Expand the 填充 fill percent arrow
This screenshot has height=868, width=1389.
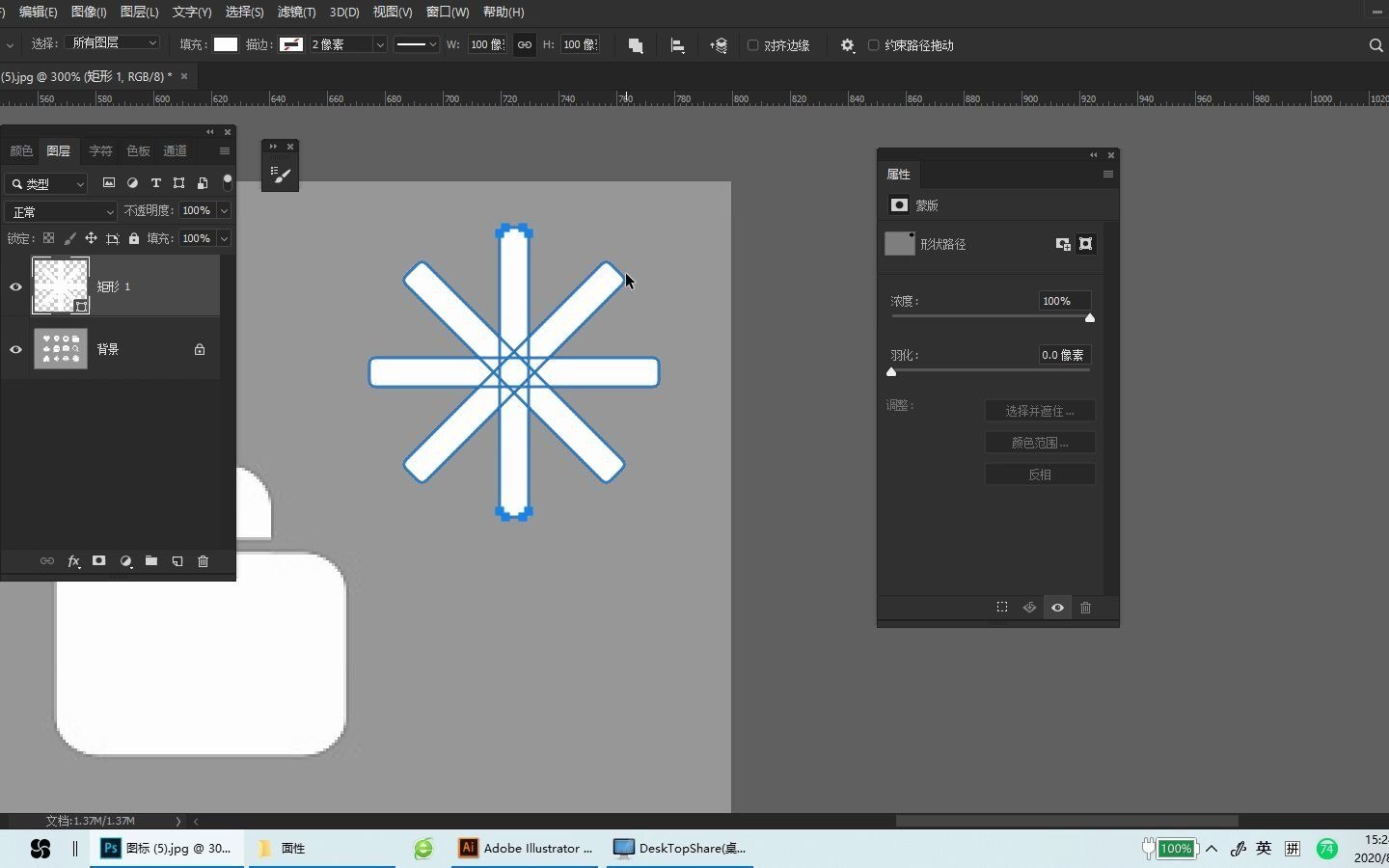224,238
